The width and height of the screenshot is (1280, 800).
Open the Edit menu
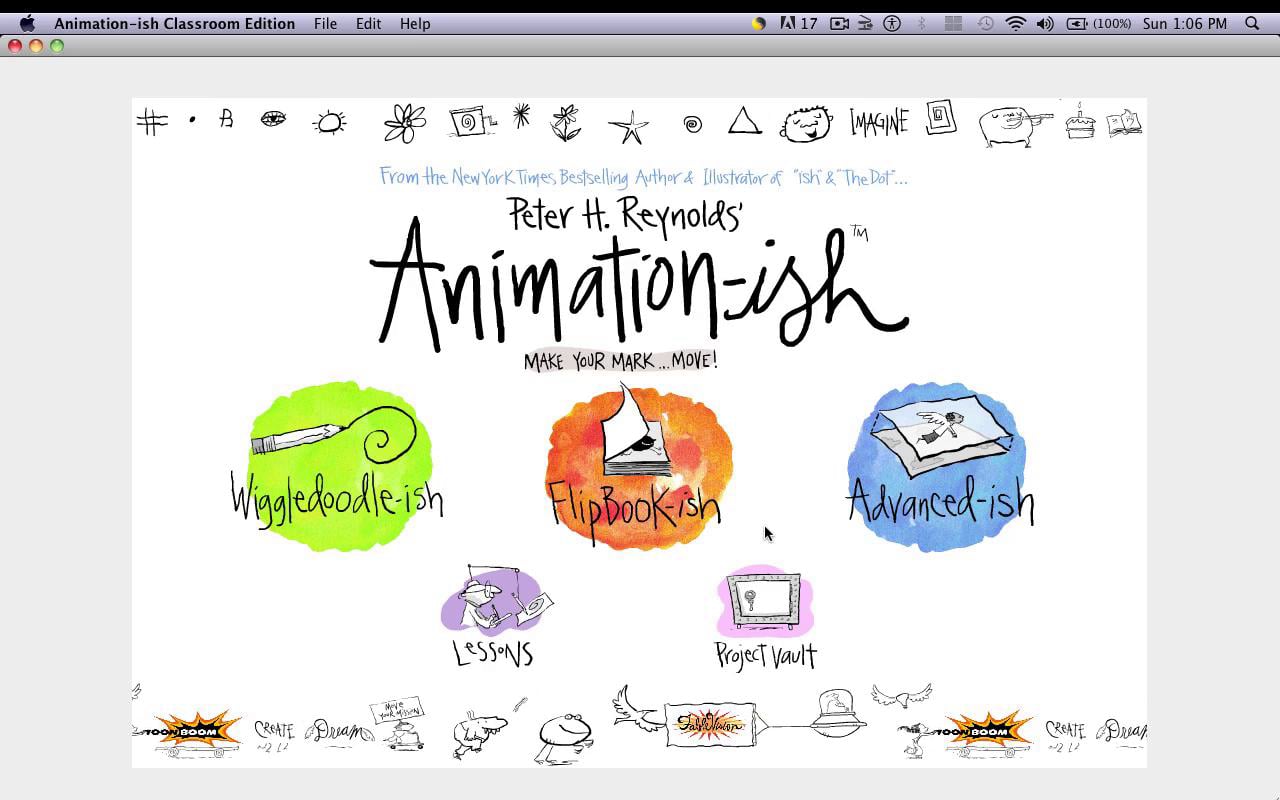click(368, 23)
